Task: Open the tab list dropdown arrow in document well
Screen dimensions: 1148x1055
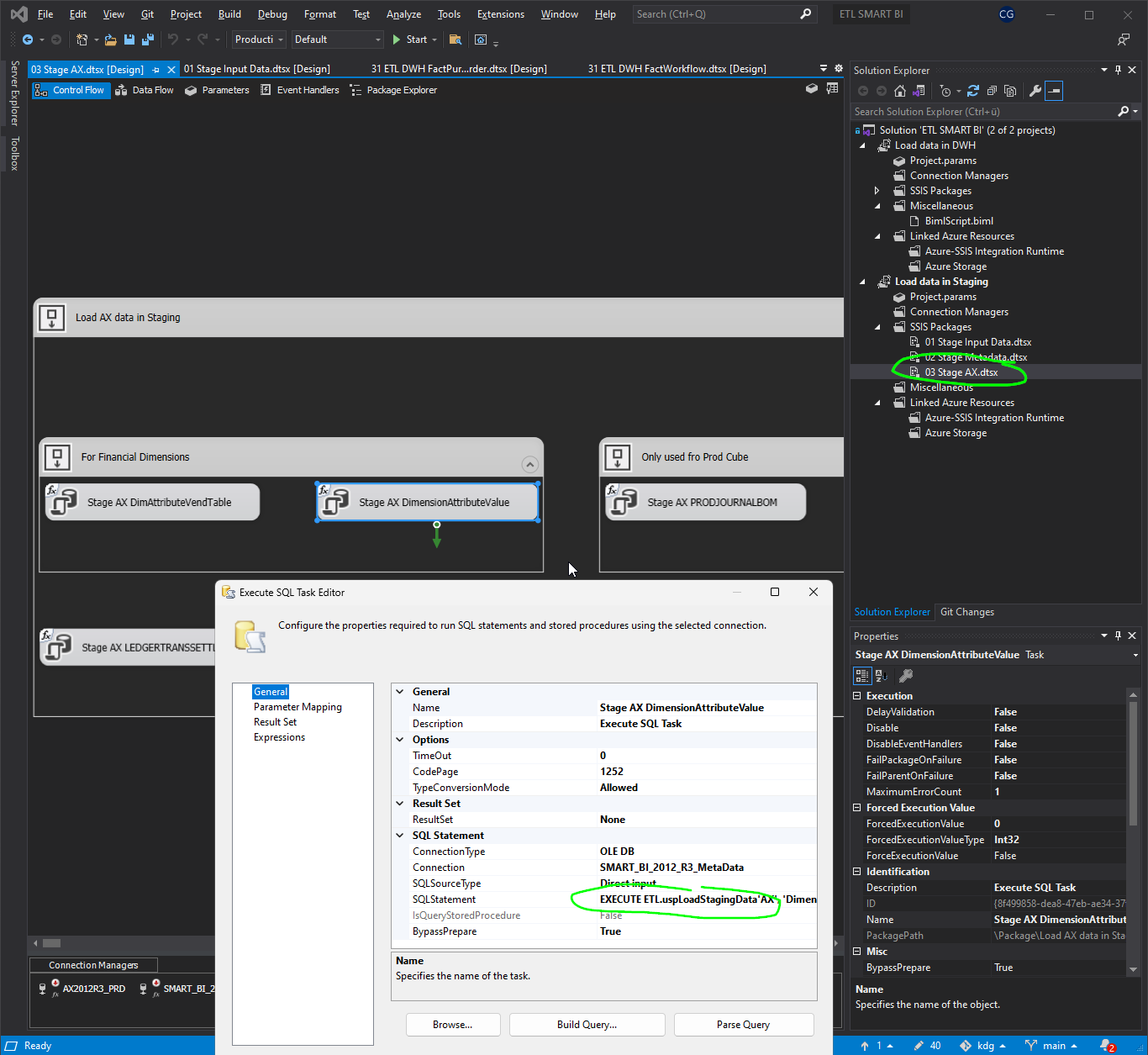Action: [x=824, y=69]
